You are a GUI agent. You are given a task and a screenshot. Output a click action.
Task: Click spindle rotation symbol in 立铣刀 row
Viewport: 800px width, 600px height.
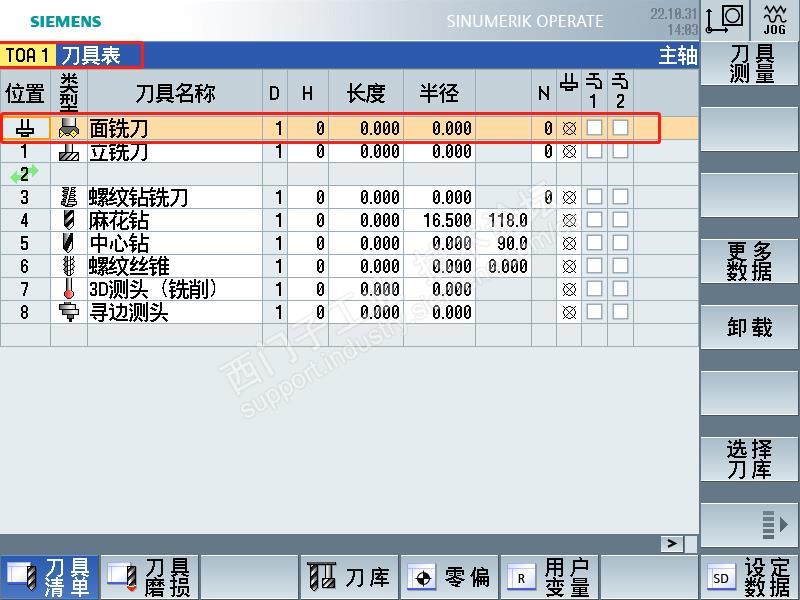click(x=569, y=151)
